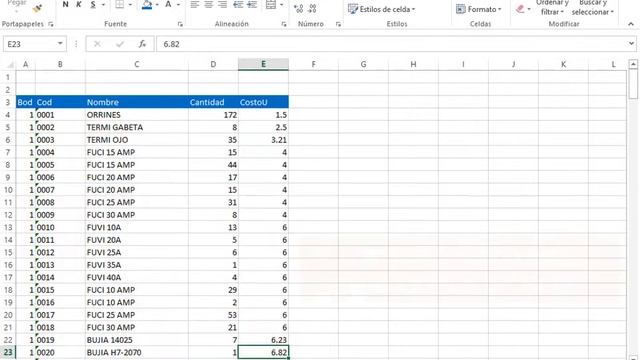Select row 23 header

8,352
